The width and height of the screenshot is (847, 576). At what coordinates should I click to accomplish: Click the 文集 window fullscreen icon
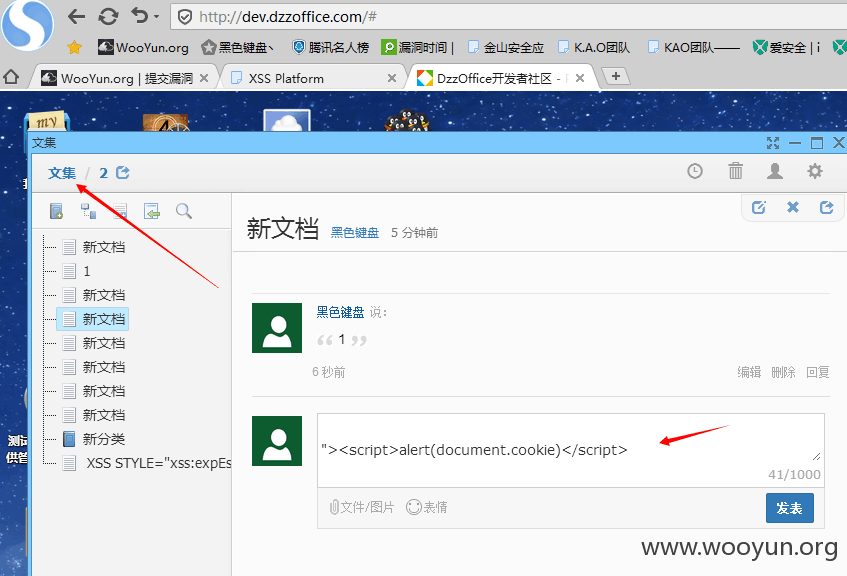pos(773,143)
